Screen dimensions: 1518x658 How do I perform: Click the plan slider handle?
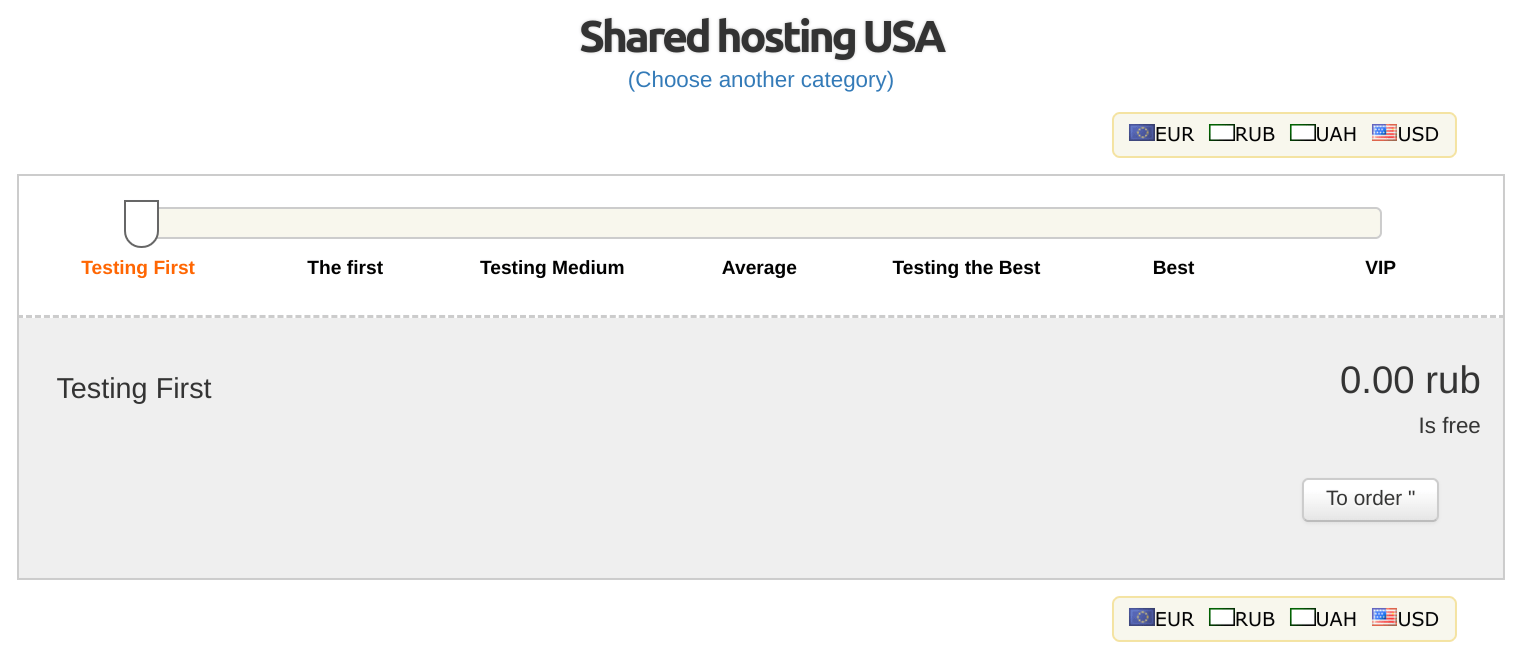pos(141,223)
